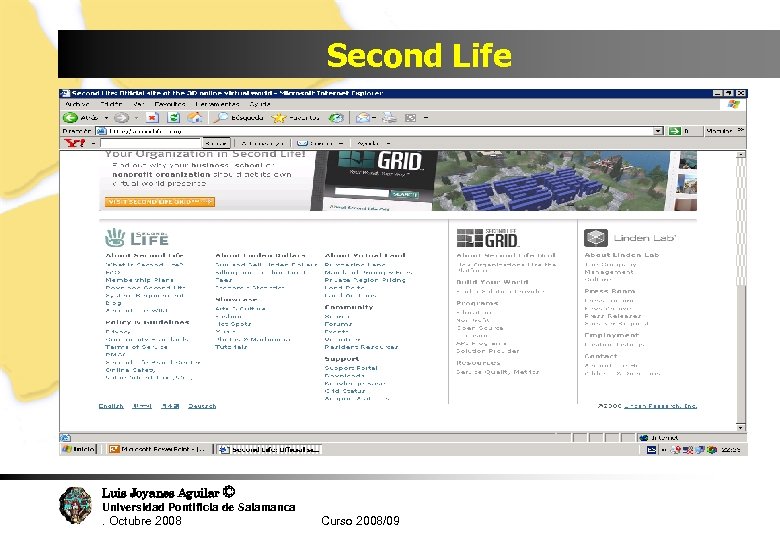Open the Edición menu
The width and height of the screenshot is (780, 540).
tap(111, 104)
